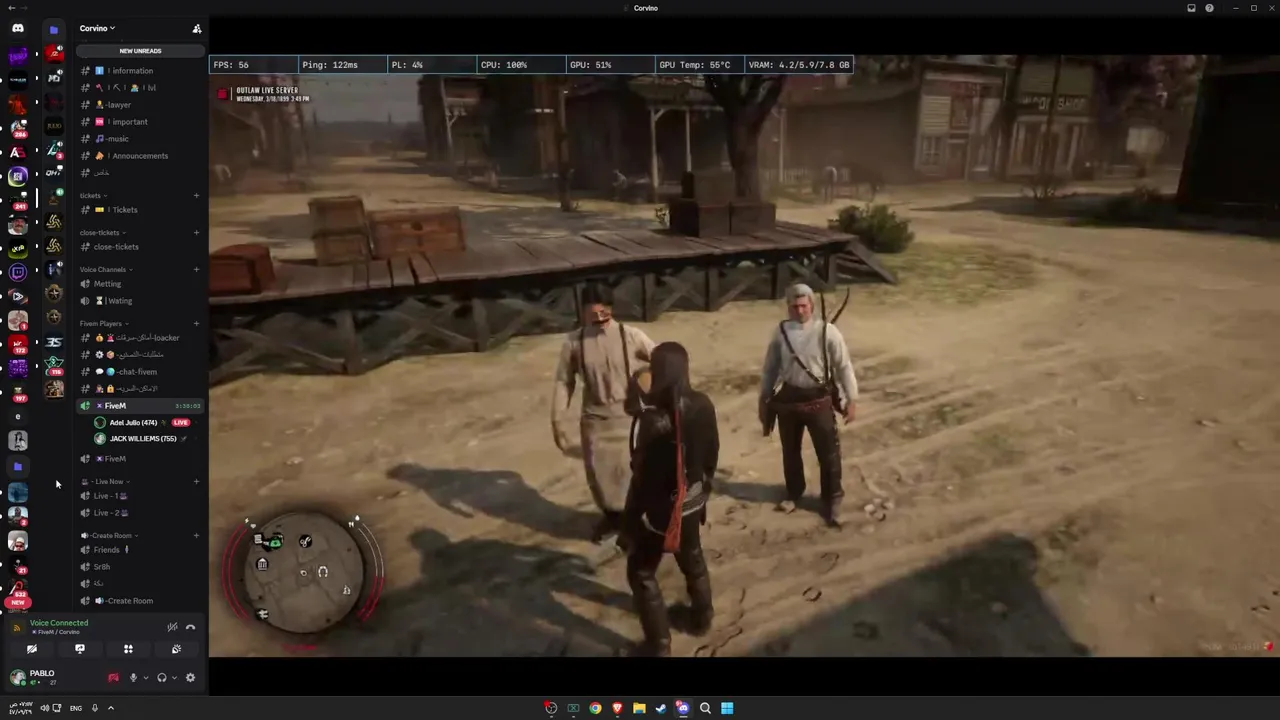Join the Wating voice channel
The width and height of the screenshot is (1280, 720).
pos(140,301)
